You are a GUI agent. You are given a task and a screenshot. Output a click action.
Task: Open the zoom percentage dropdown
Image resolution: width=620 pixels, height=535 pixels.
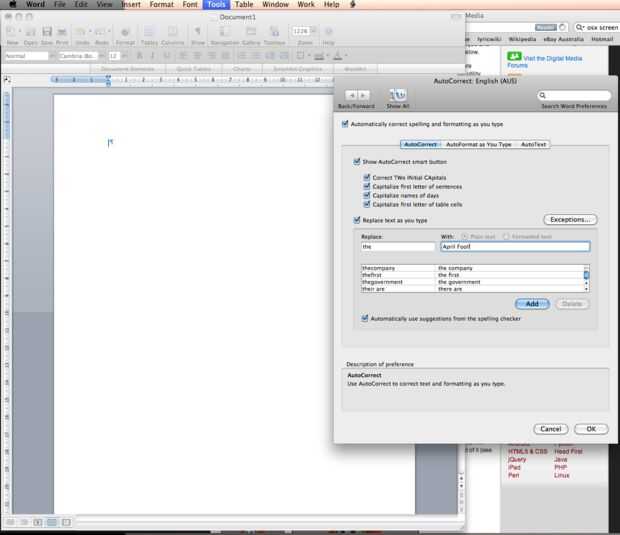pos(313,31)
